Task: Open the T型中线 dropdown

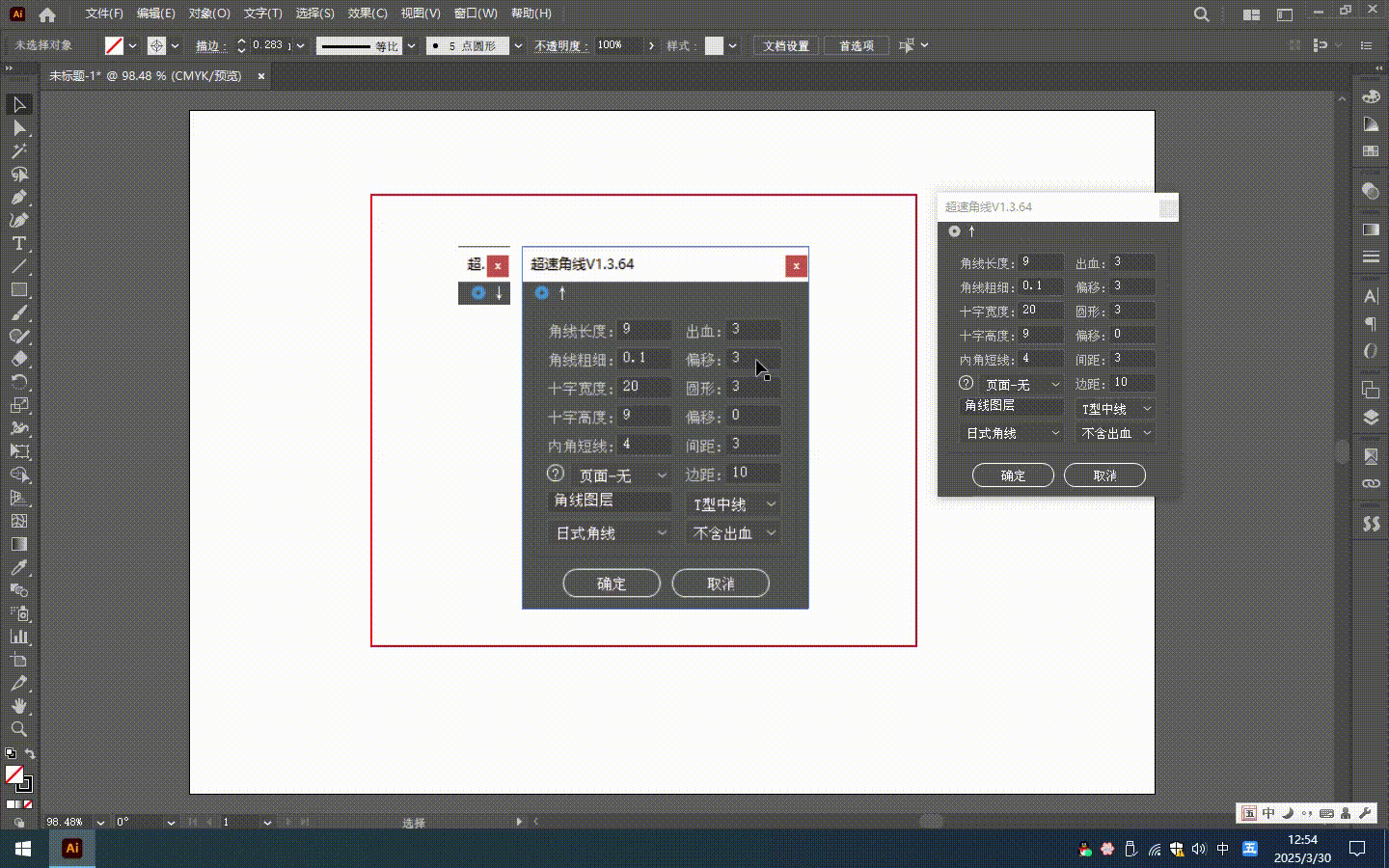Action: pos(731,503)
